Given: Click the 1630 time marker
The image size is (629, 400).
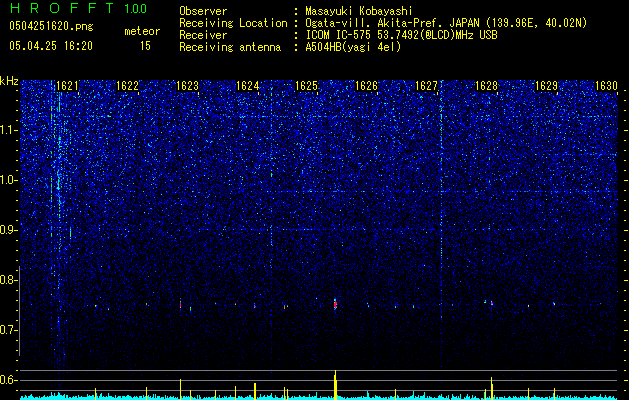Looking at the screenshot, I should pos(606,86).
